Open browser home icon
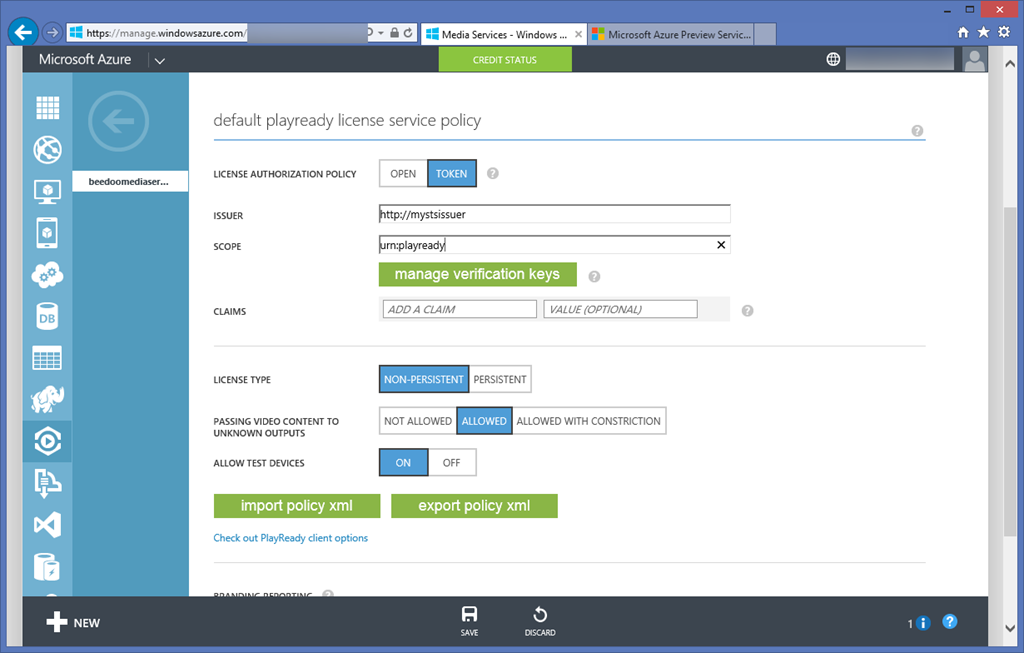 point(963,32)
